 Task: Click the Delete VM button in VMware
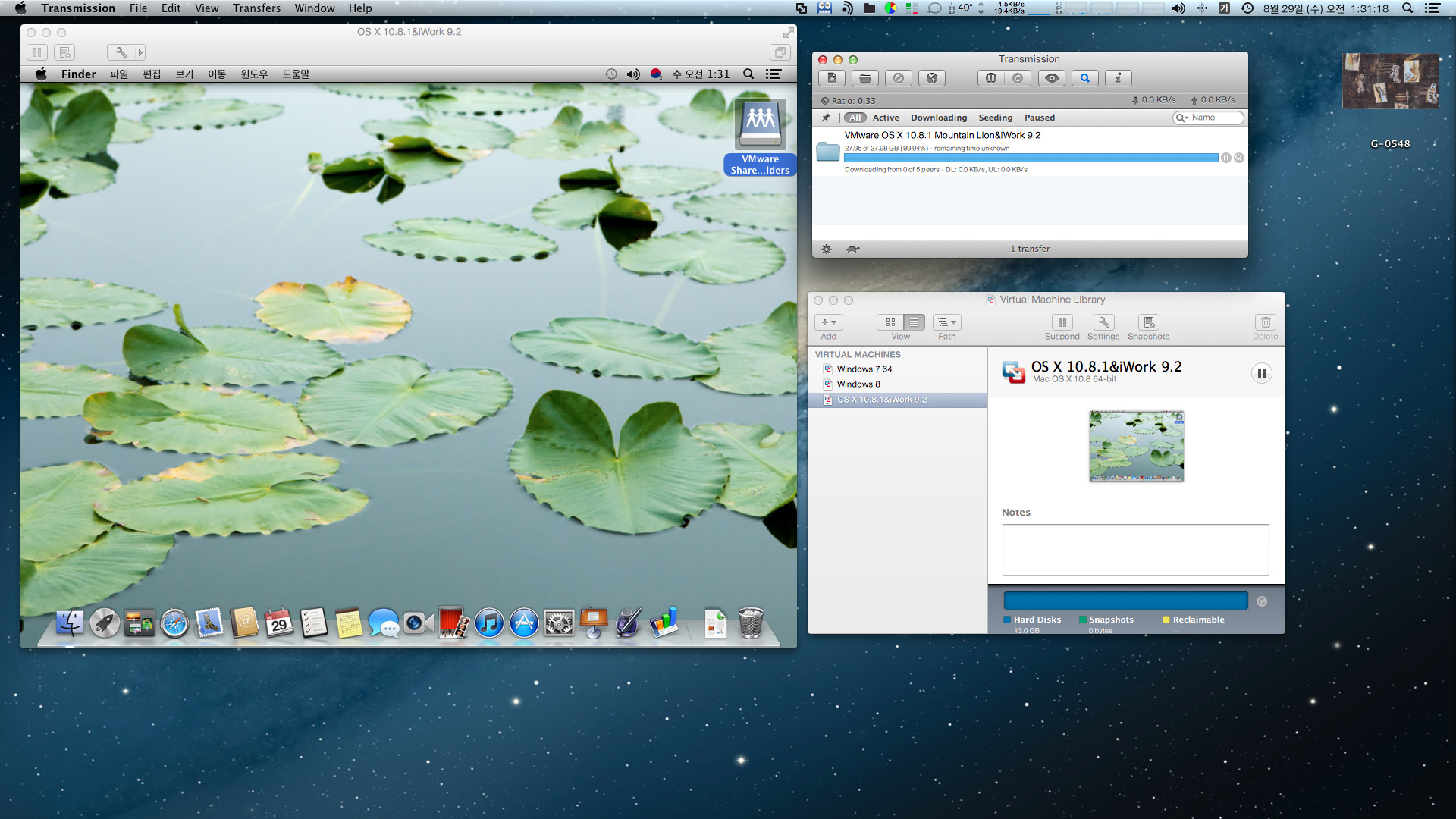(1265, 322)
